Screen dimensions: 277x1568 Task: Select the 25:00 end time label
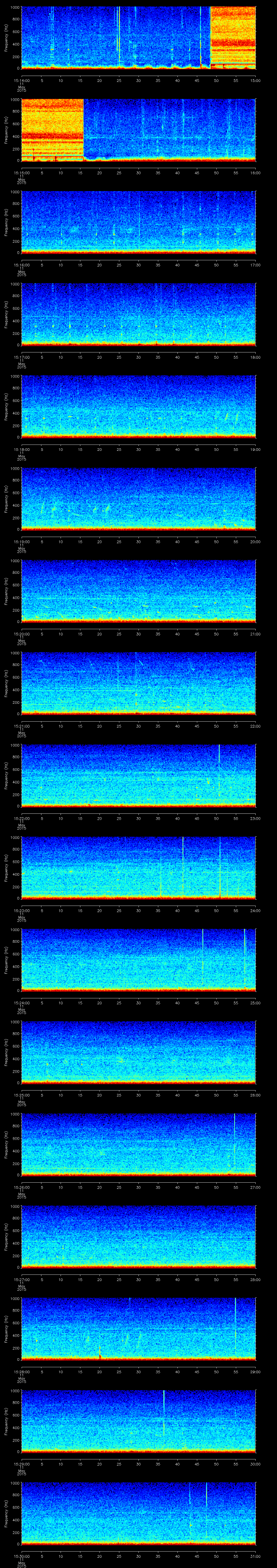point(255,1003)
